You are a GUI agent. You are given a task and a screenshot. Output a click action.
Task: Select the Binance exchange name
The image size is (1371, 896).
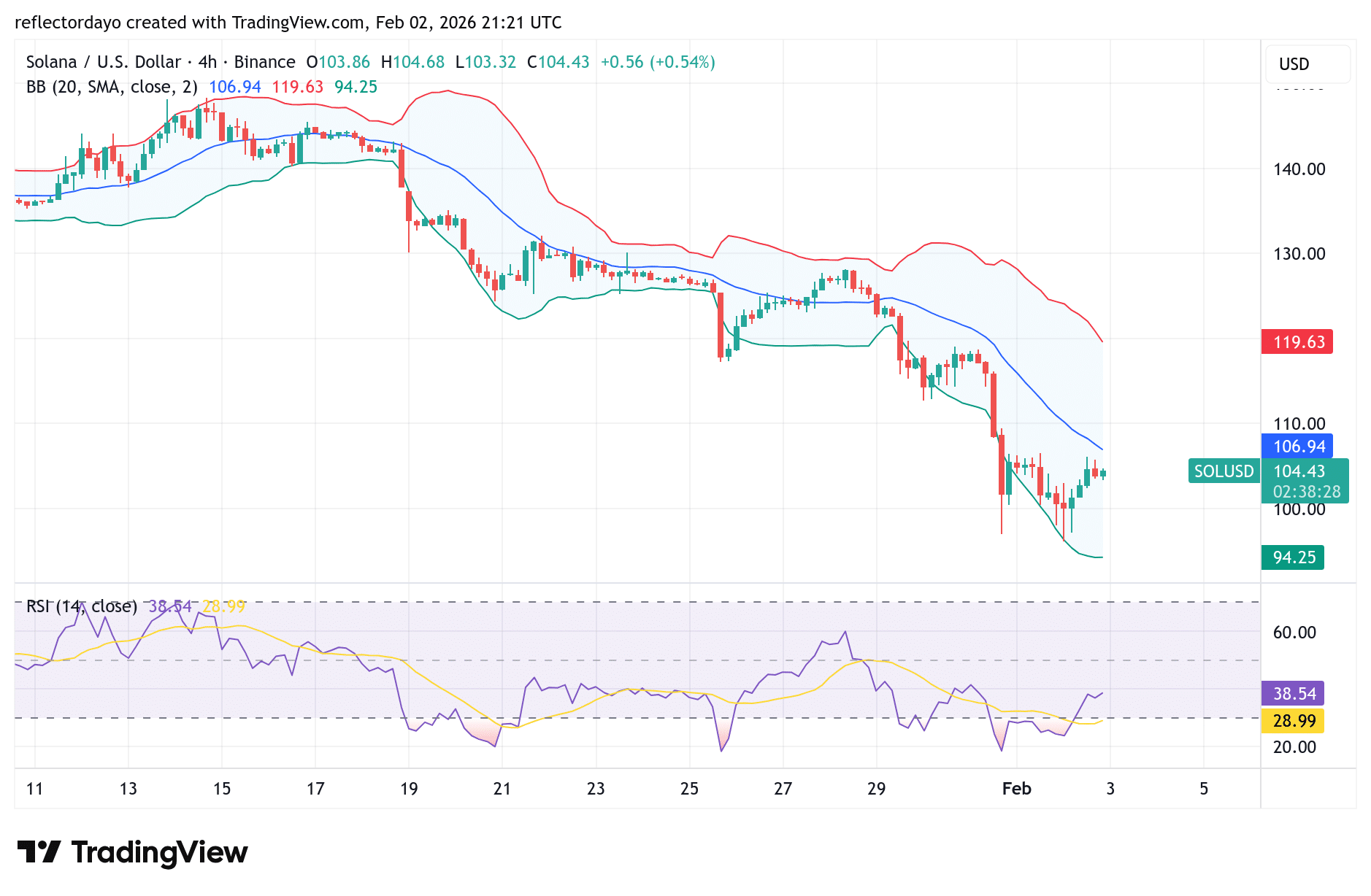[x=264, y=62]
